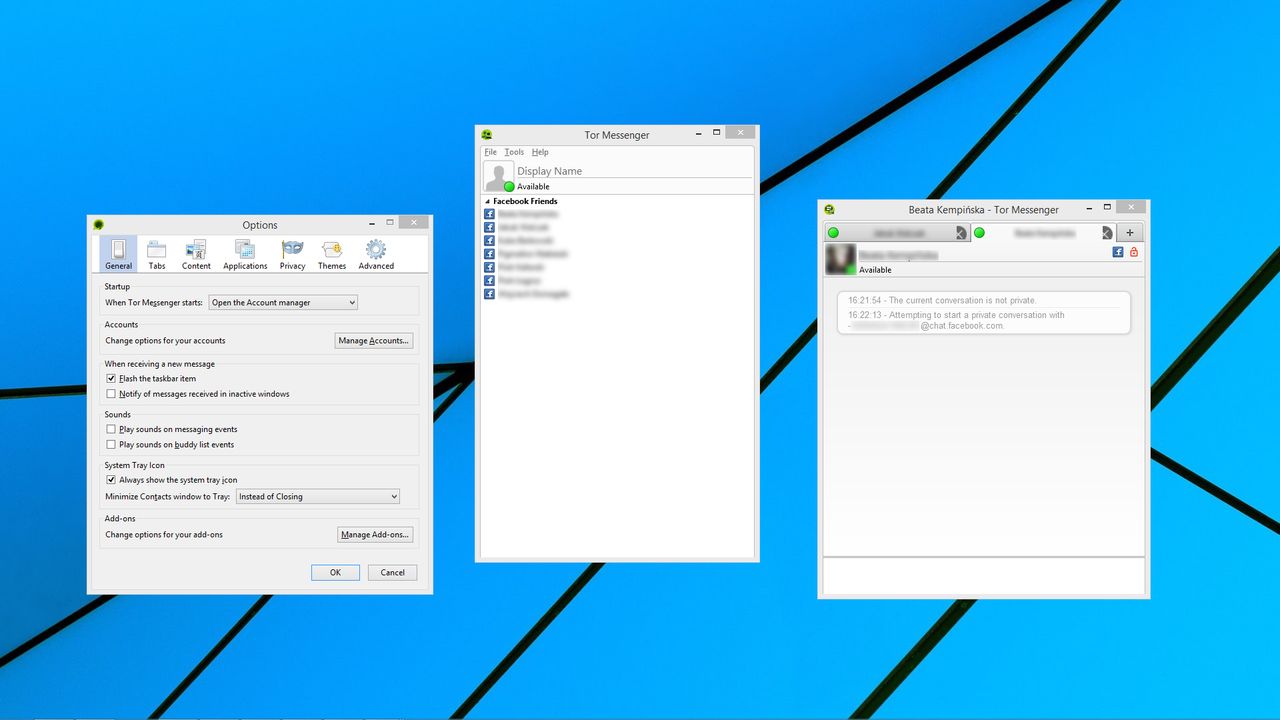Click the Available status text in conversation header
This screenshot has height=720, width=1280.
[x=875, y=270]
